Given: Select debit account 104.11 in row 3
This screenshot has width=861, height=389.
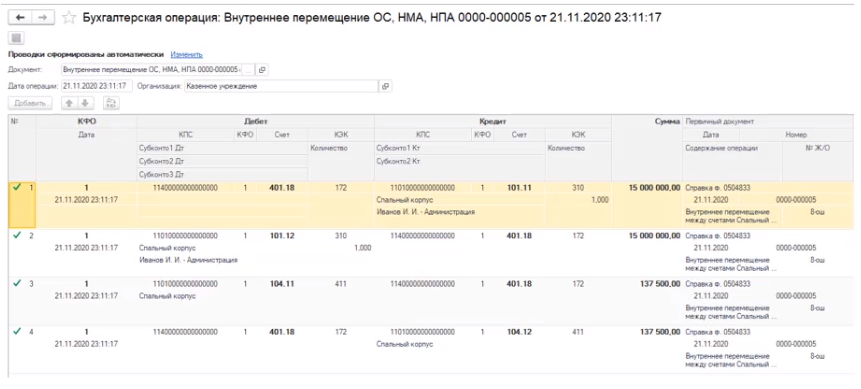Looking at the screenshot, I should 282,284.
